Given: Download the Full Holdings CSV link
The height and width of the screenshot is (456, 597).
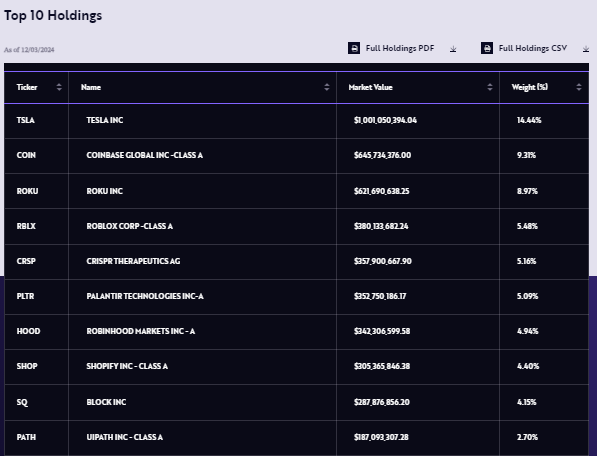Looking at the screenshot, I should (x=533, y=48).
